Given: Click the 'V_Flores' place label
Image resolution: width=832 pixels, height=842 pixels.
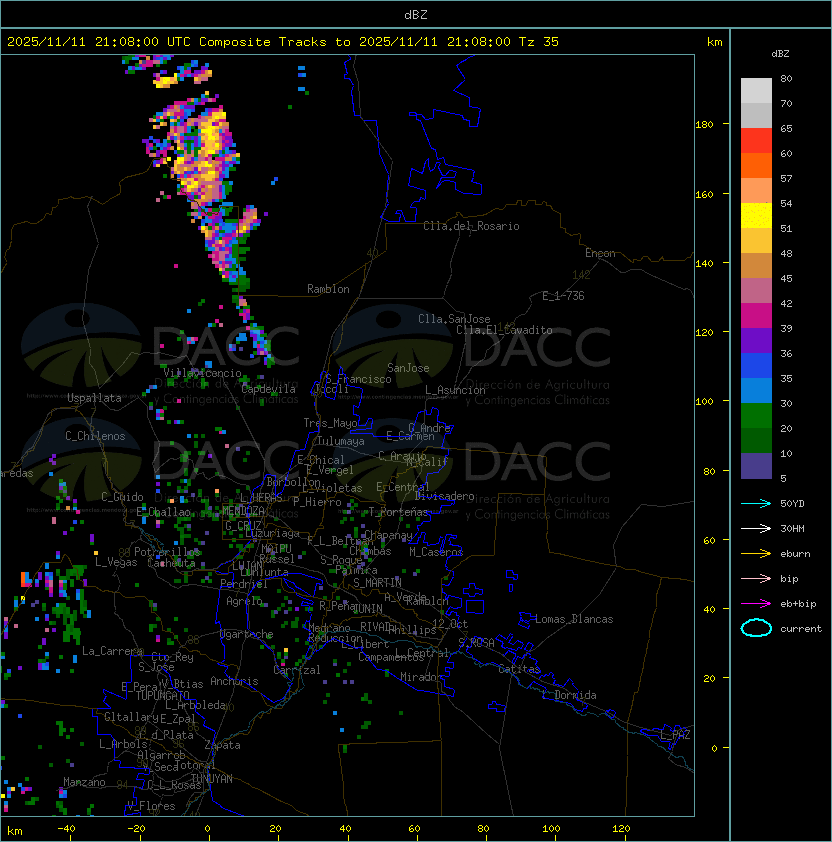Looking at the screenshot, I should point(151,806).
